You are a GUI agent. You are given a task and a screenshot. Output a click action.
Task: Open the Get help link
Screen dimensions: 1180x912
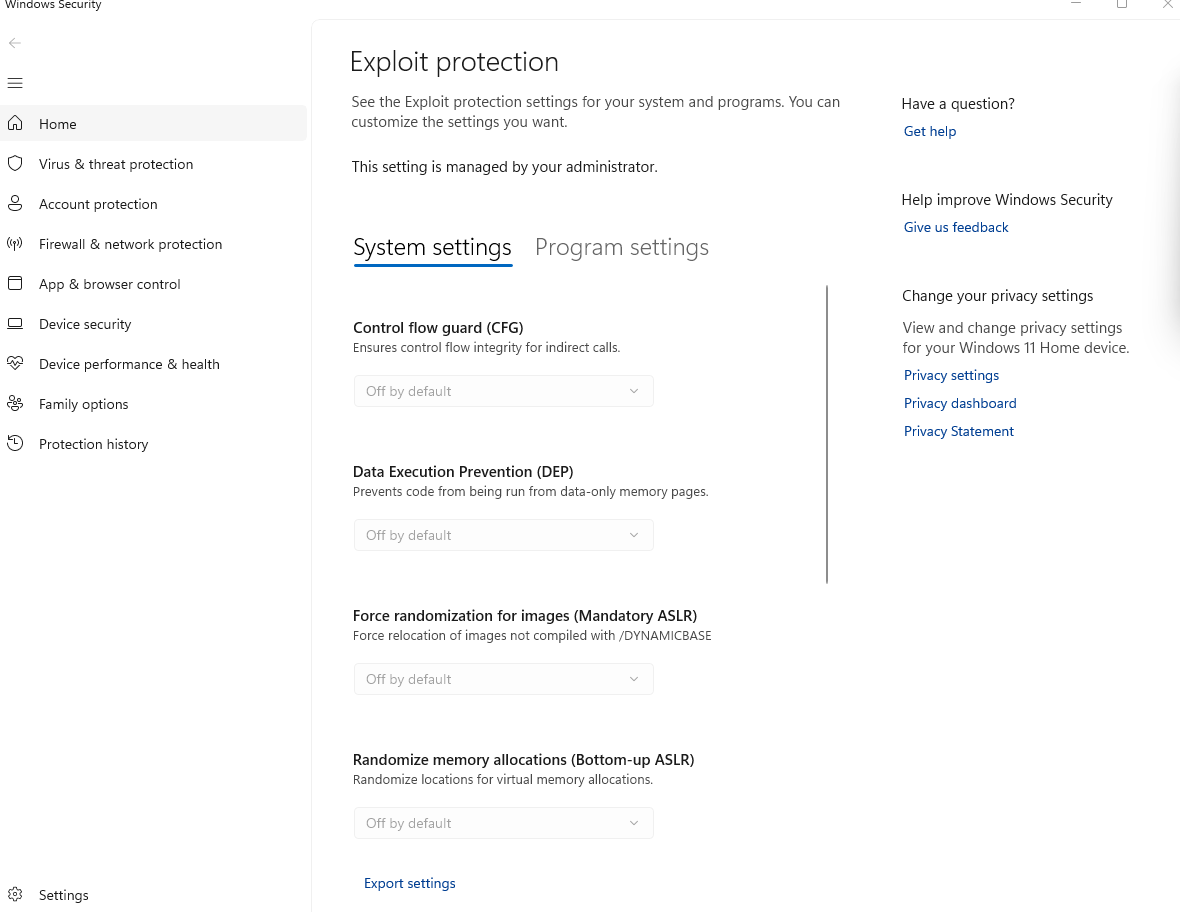pos(930,131)
